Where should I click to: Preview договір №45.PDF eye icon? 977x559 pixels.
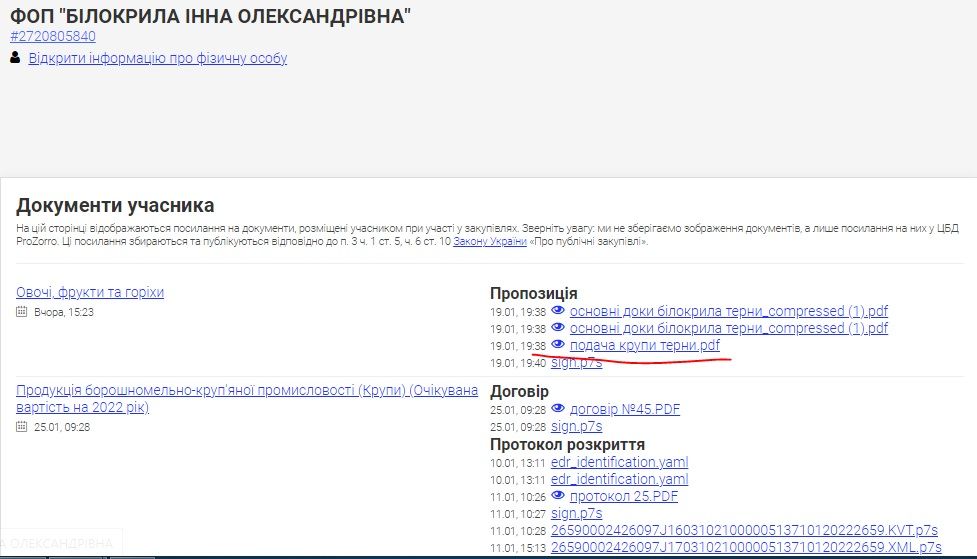pyautogui.click(x=558, y=408)
